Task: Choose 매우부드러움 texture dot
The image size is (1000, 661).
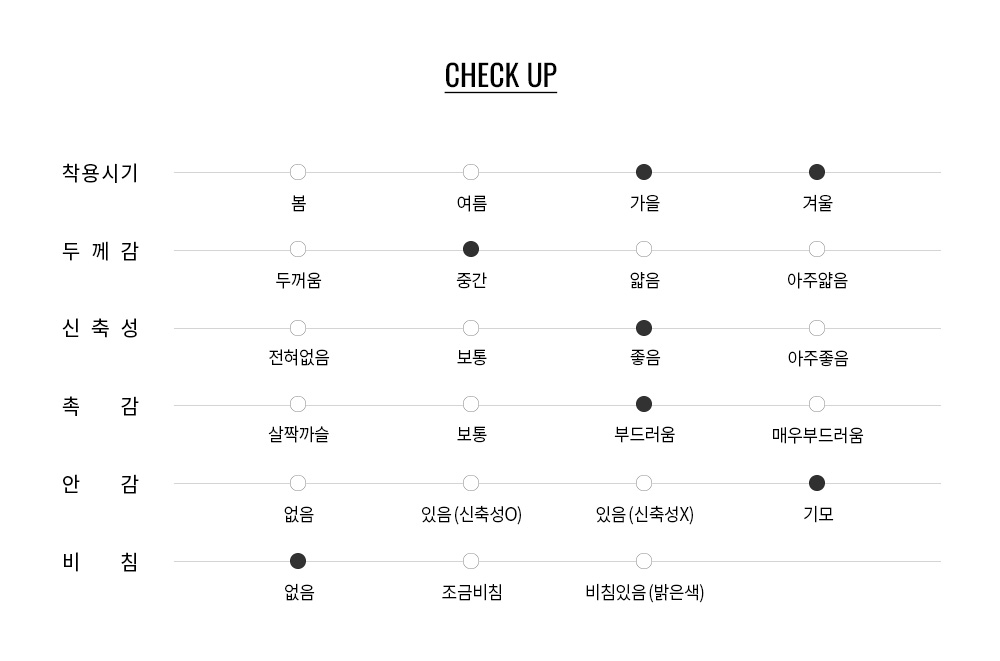Action: (x=817, y=404)
